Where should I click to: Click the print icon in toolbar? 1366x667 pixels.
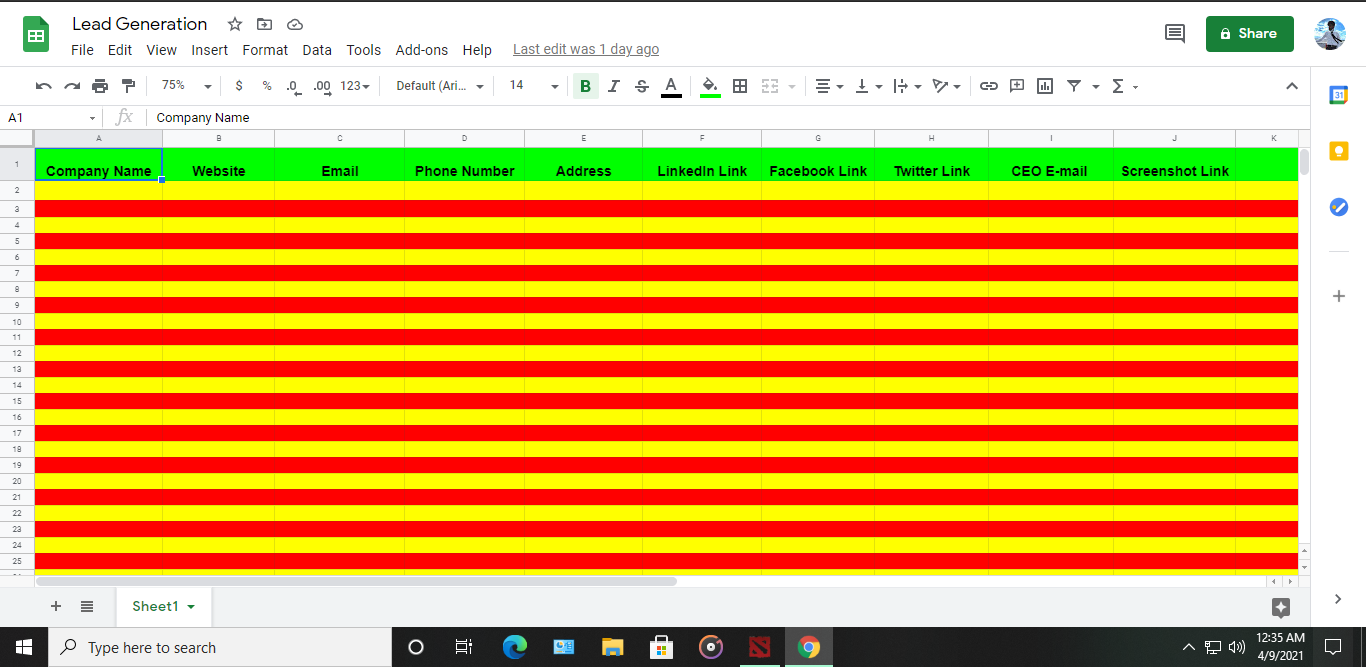(100, 86)
